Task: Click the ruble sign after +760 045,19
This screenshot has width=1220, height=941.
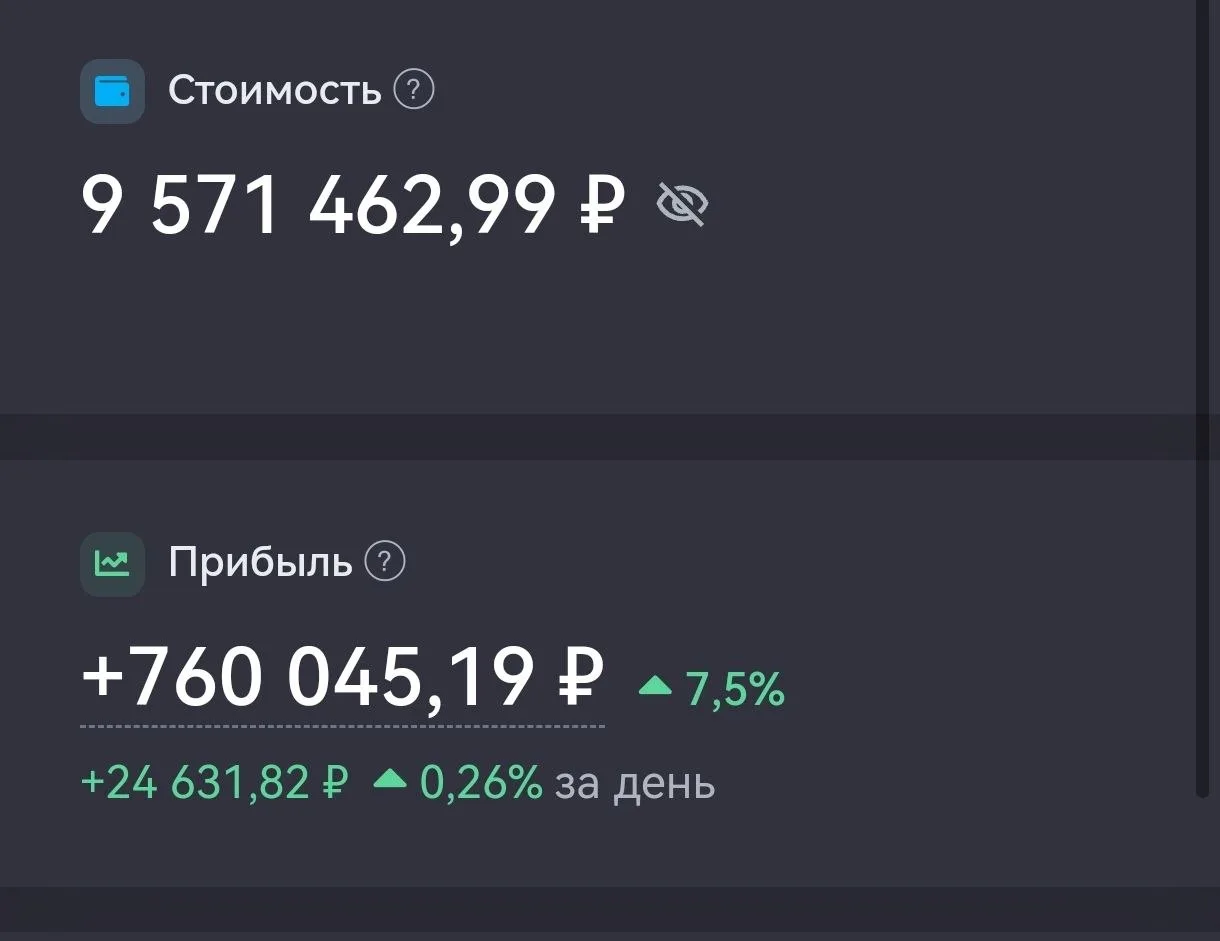Action: pyautogui.click(x=581, y=678)
